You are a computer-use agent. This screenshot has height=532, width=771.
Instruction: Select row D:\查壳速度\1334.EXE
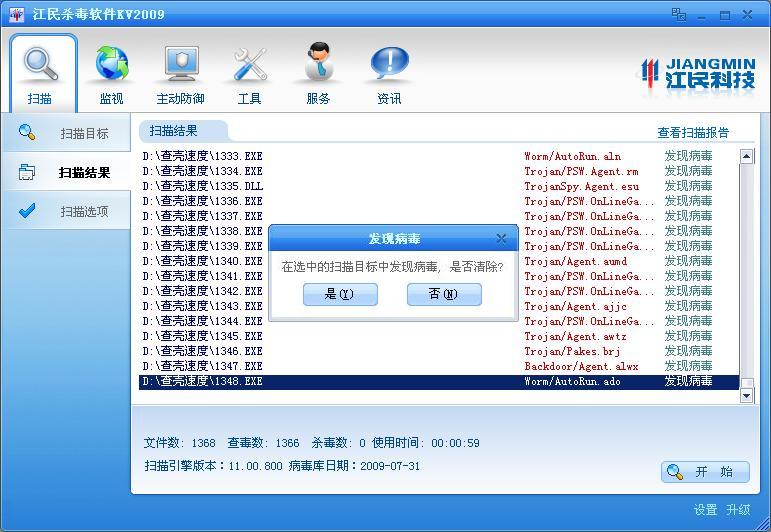(x=439, y=171)
